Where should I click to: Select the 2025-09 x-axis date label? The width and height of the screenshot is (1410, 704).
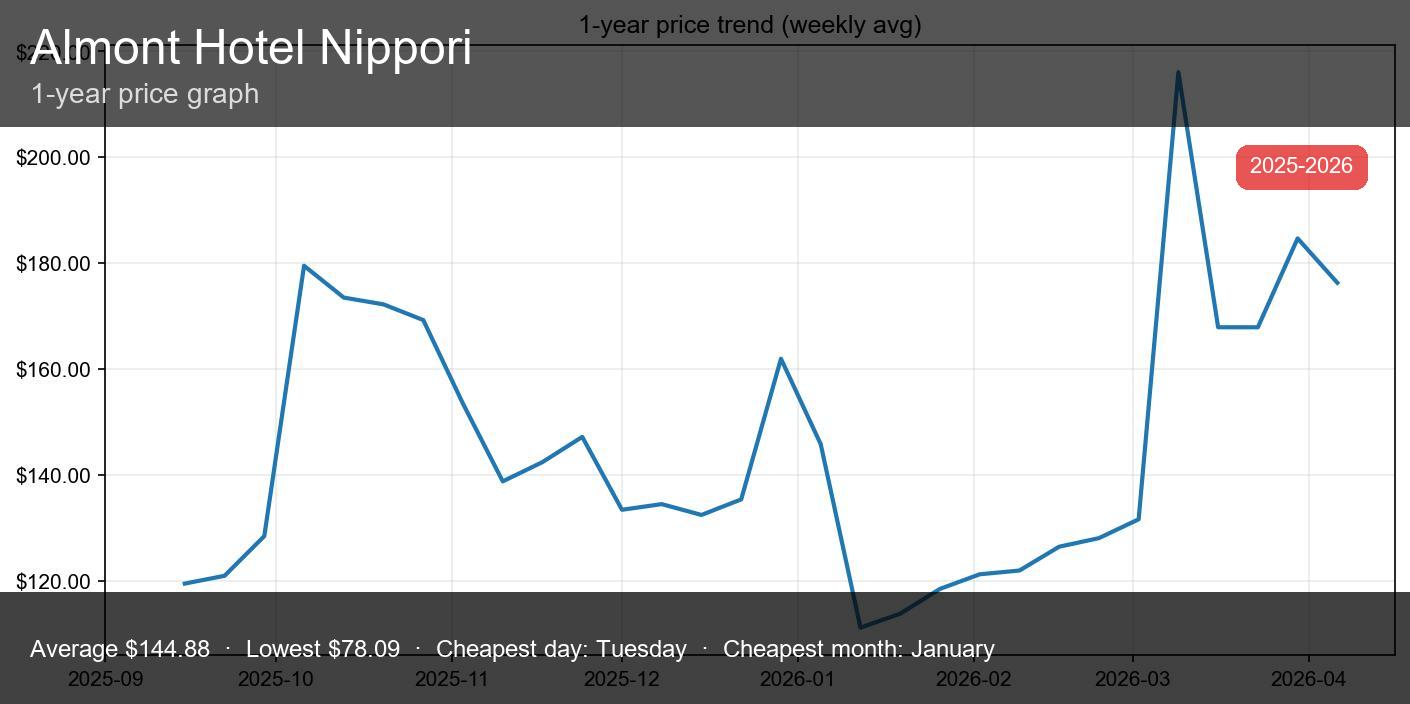(x=105, y=679)
